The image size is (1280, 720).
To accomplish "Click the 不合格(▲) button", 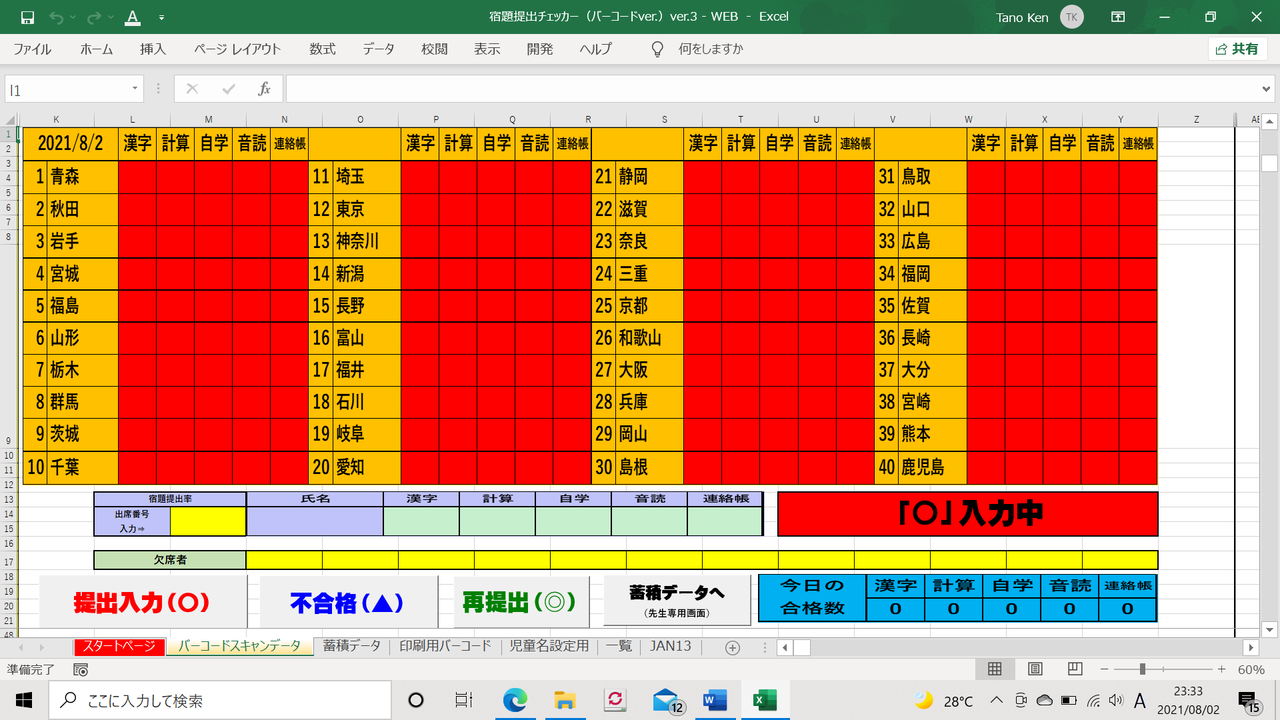I will click(349, 603).
